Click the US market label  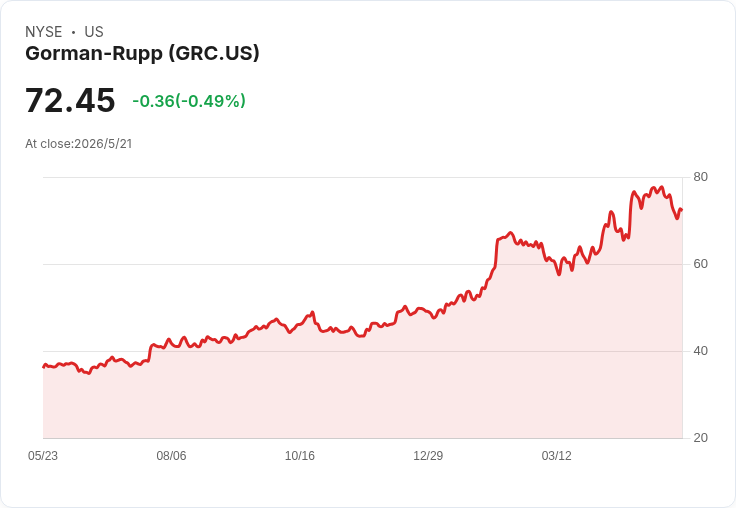point(94,32)
